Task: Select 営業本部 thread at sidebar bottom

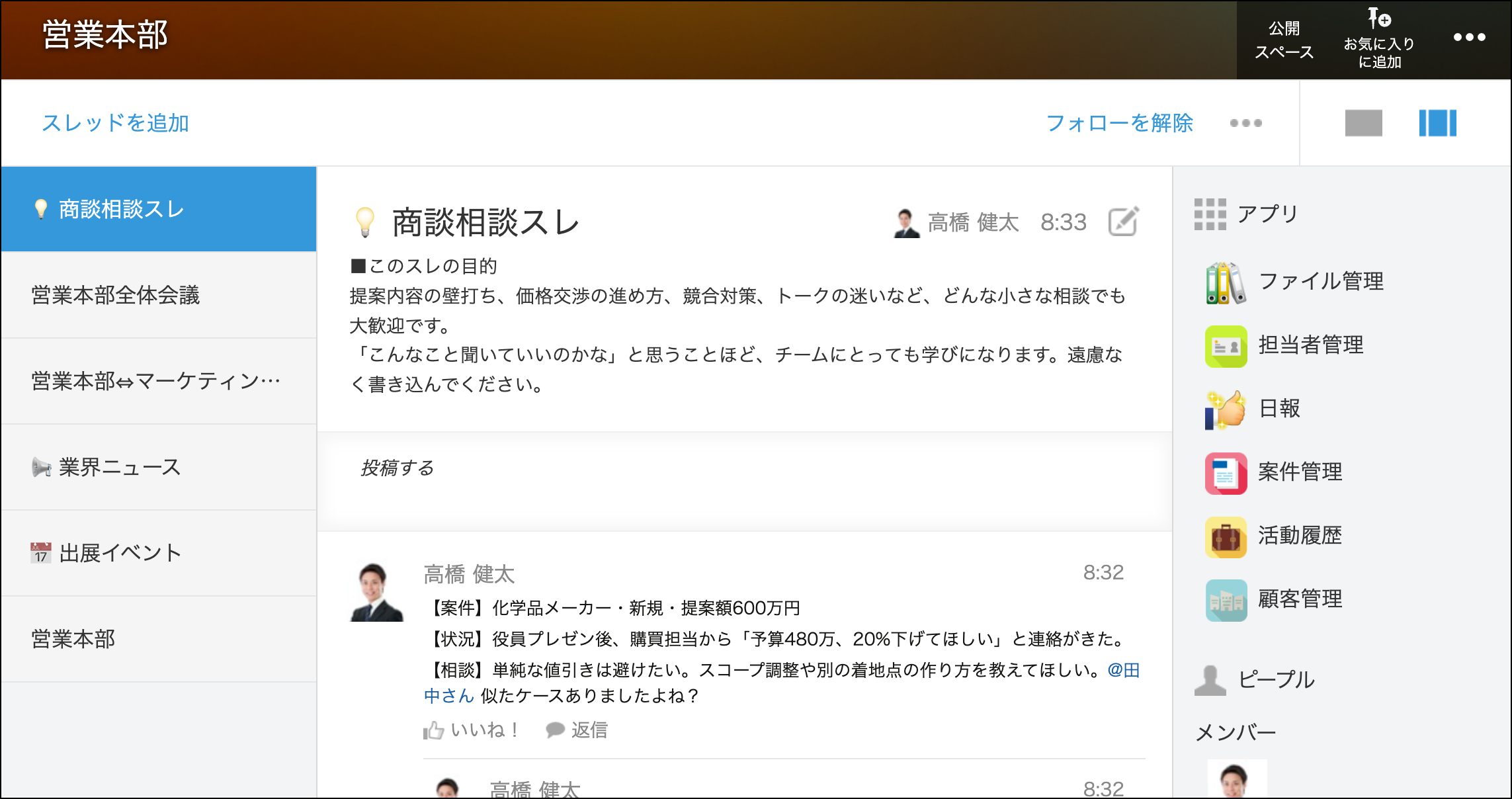Action: [x=159, y=639]
